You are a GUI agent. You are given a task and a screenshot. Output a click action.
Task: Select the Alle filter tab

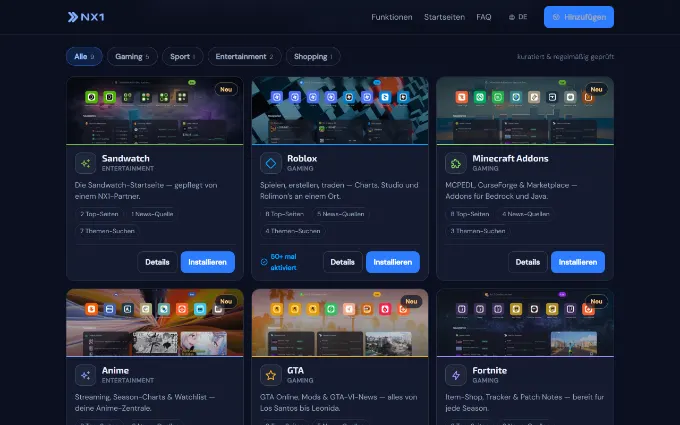click(x=84, y=56)
